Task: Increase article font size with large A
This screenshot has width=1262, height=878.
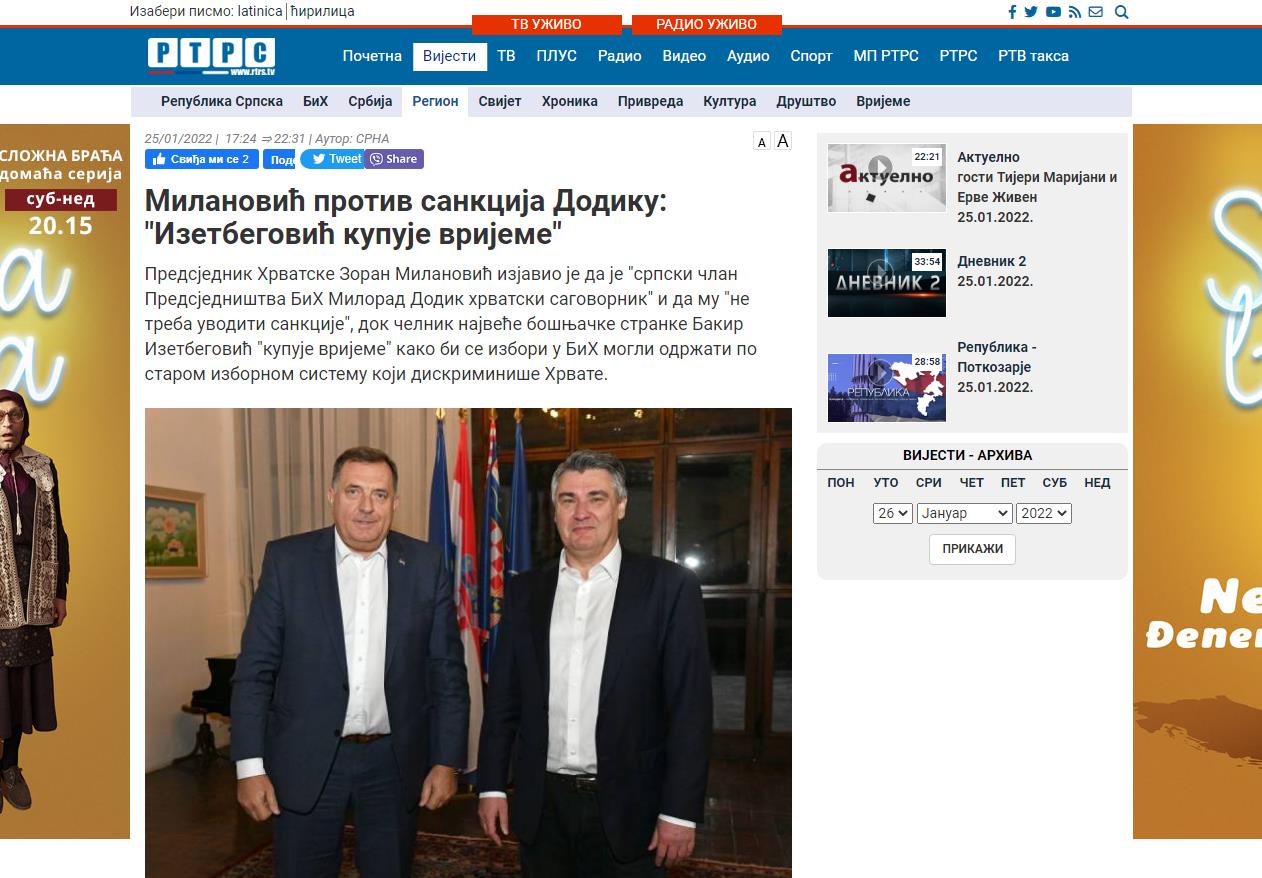Action: pos(783,141)
